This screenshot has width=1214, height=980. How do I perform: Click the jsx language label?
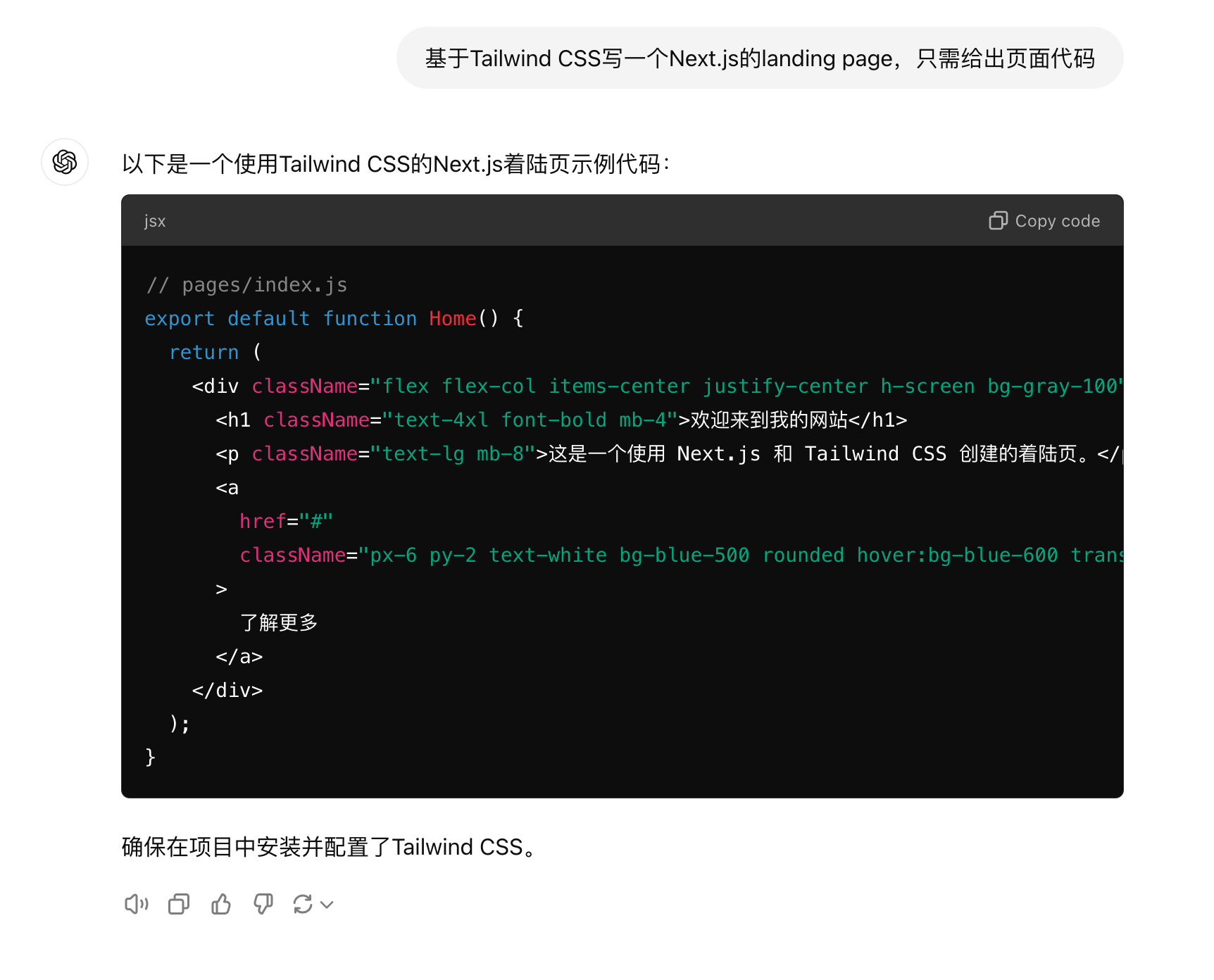click(x=155, y=221)
